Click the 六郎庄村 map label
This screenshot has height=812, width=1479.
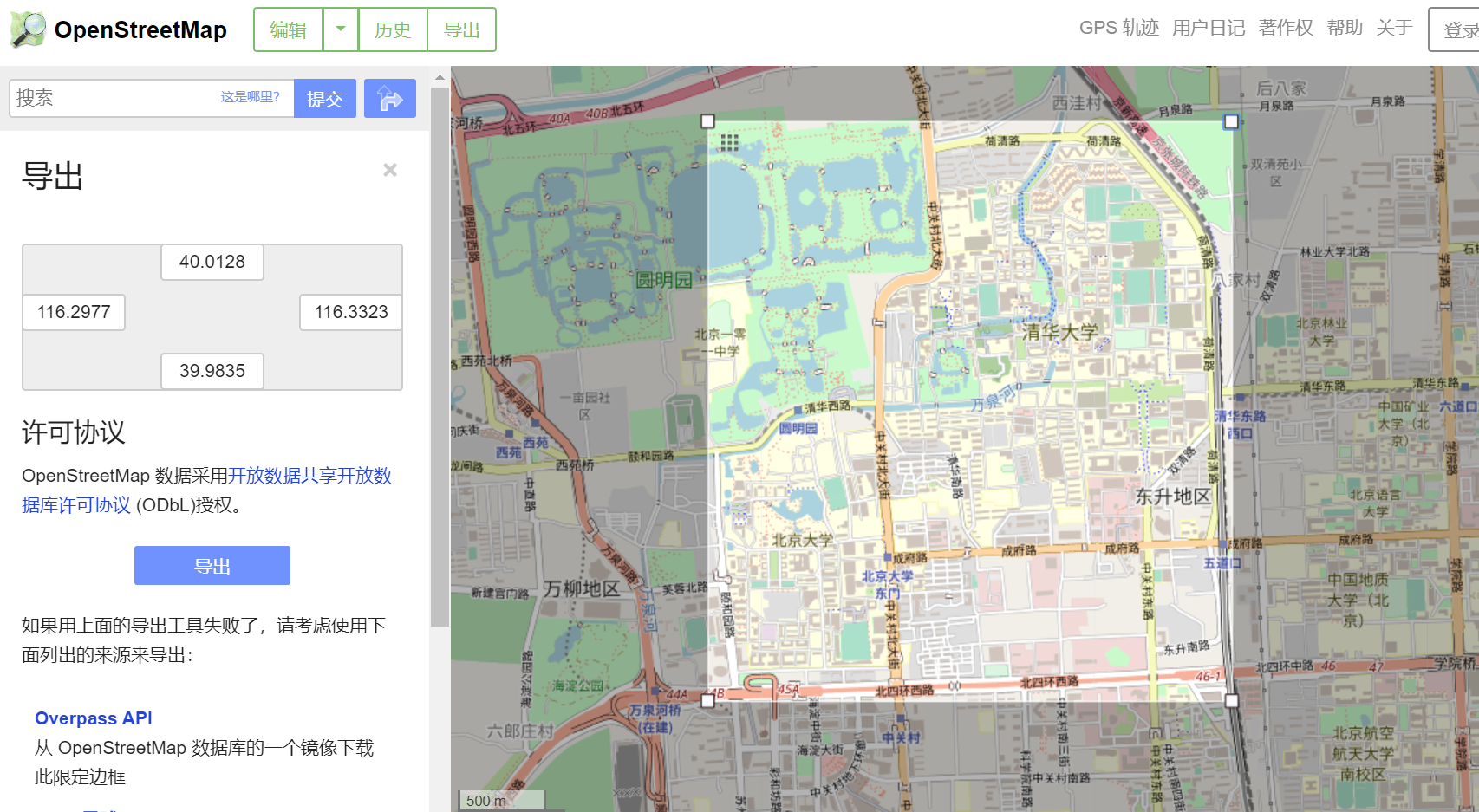tap(520, 731)
